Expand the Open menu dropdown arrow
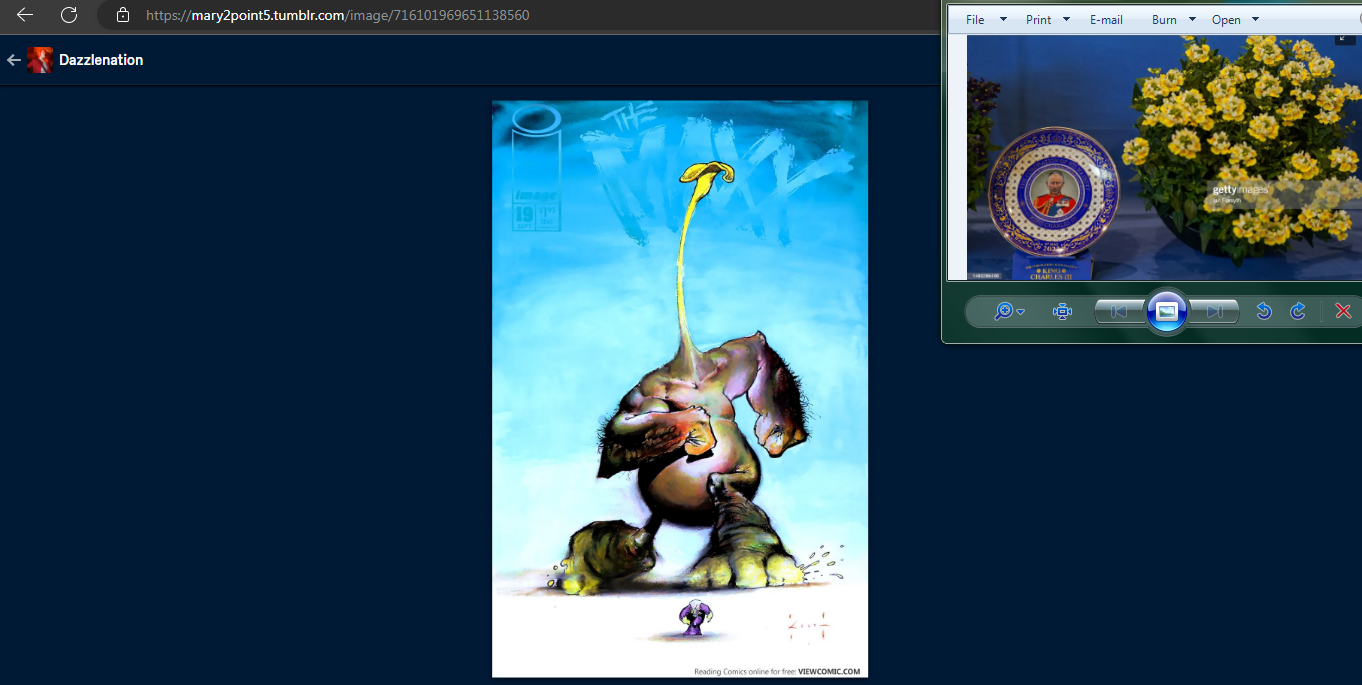The image size is (1362, 685). [x=1255, y=20]
